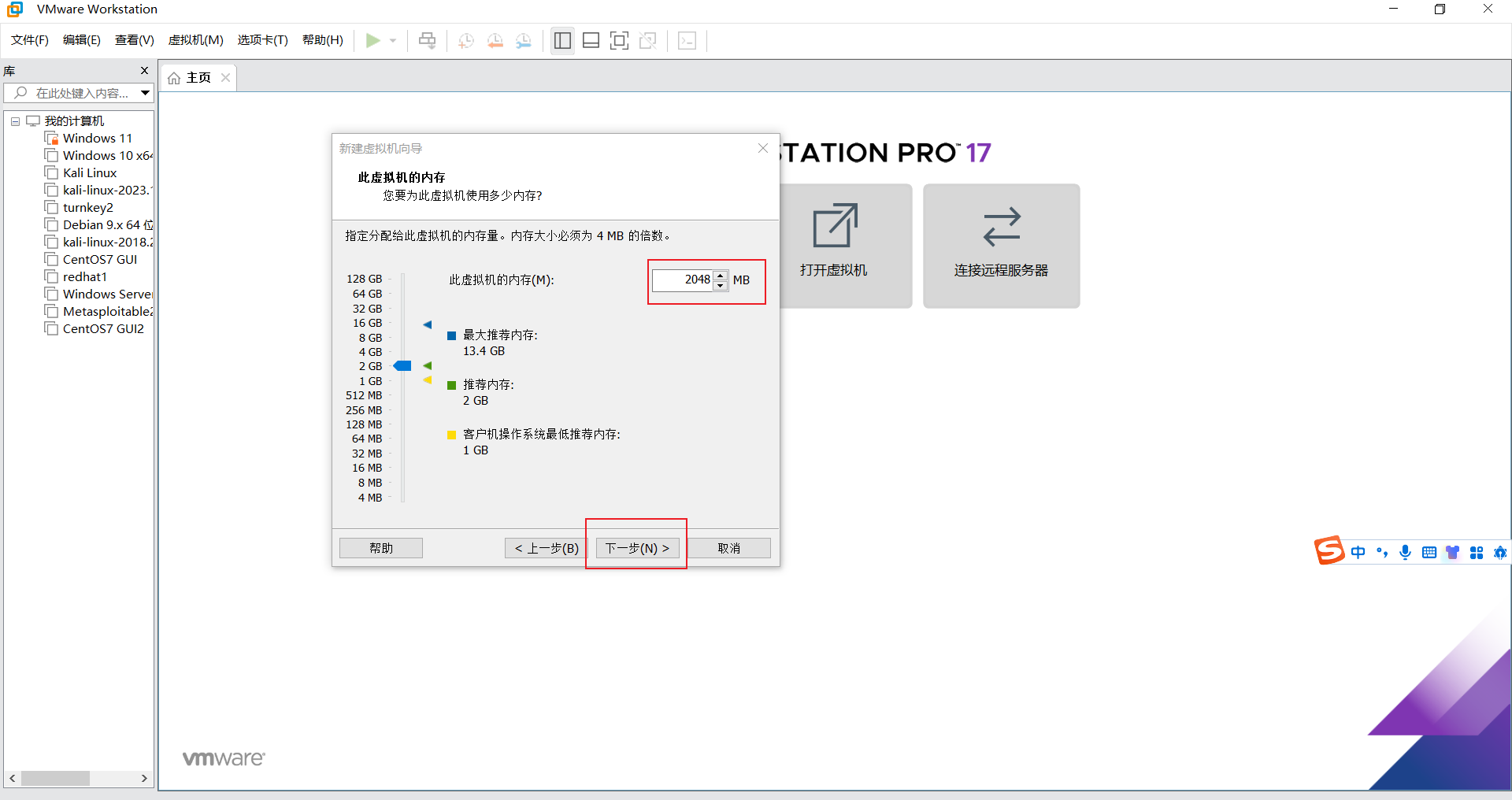Click the green power-on play icon

[373, 40]
